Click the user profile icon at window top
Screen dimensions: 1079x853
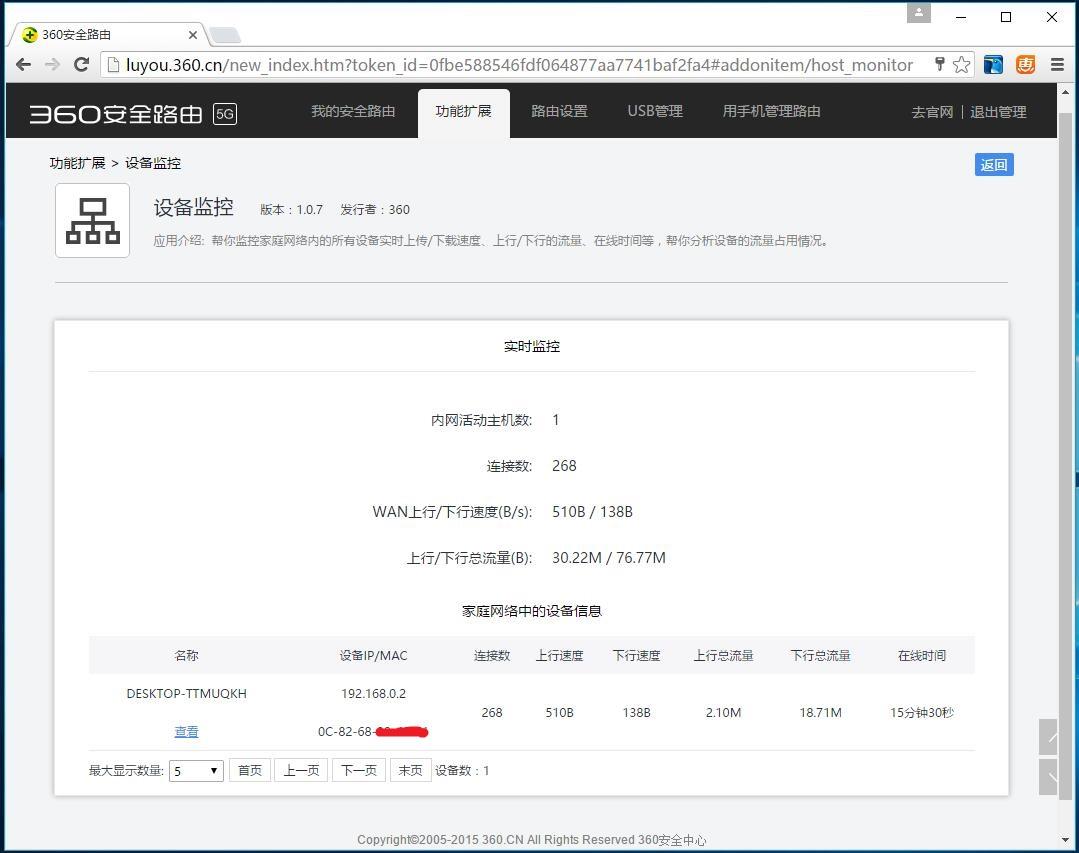pyautogui.click(x=918, y=12)
